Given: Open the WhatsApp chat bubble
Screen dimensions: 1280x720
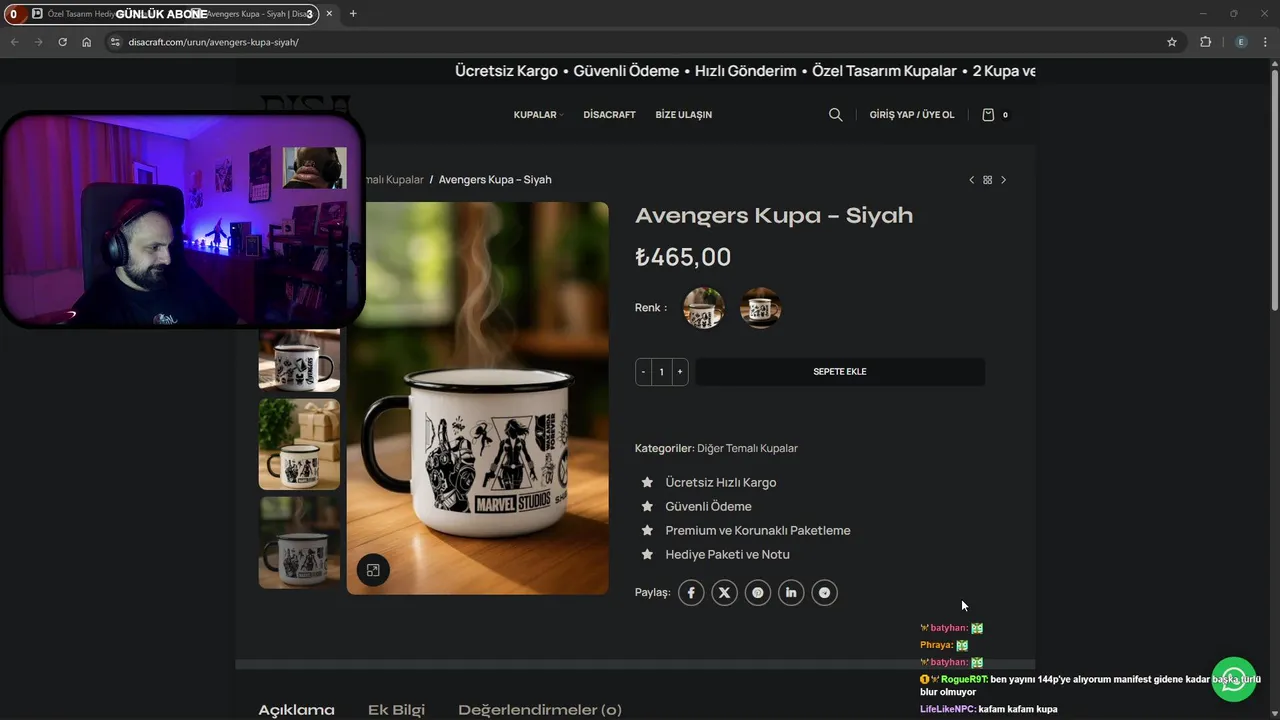Looking at the screenshot, I should point(1234,680).
